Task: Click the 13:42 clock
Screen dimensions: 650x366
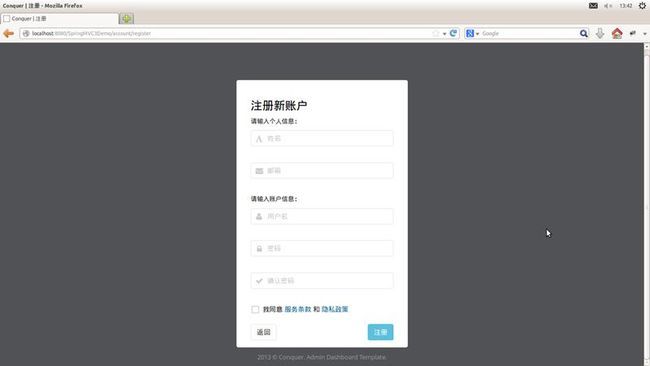Action: pyautogui.click(x=626, y=6)
